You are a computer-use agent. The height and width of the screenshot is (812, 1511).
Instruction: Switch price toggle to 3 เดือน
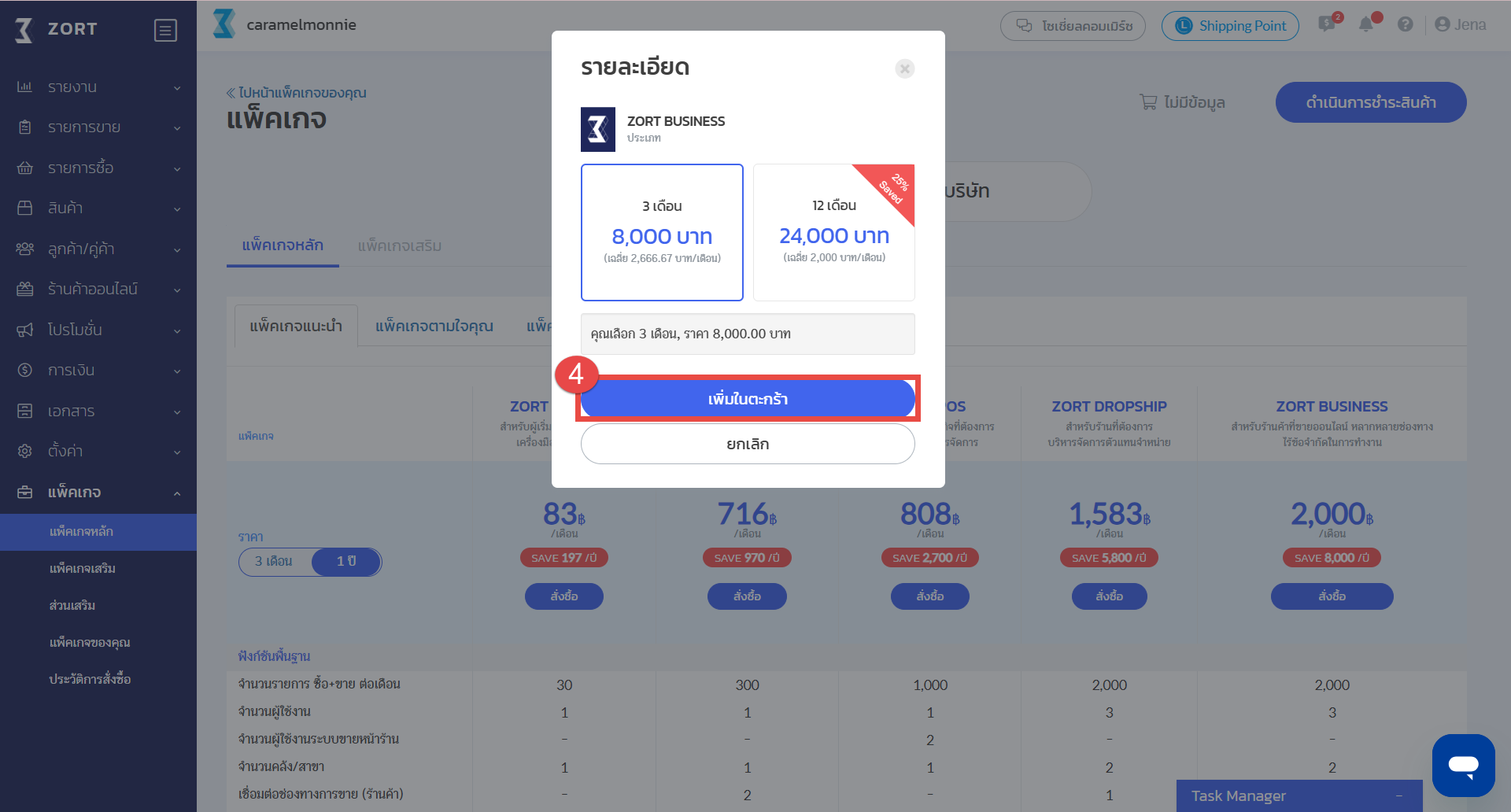274,561
